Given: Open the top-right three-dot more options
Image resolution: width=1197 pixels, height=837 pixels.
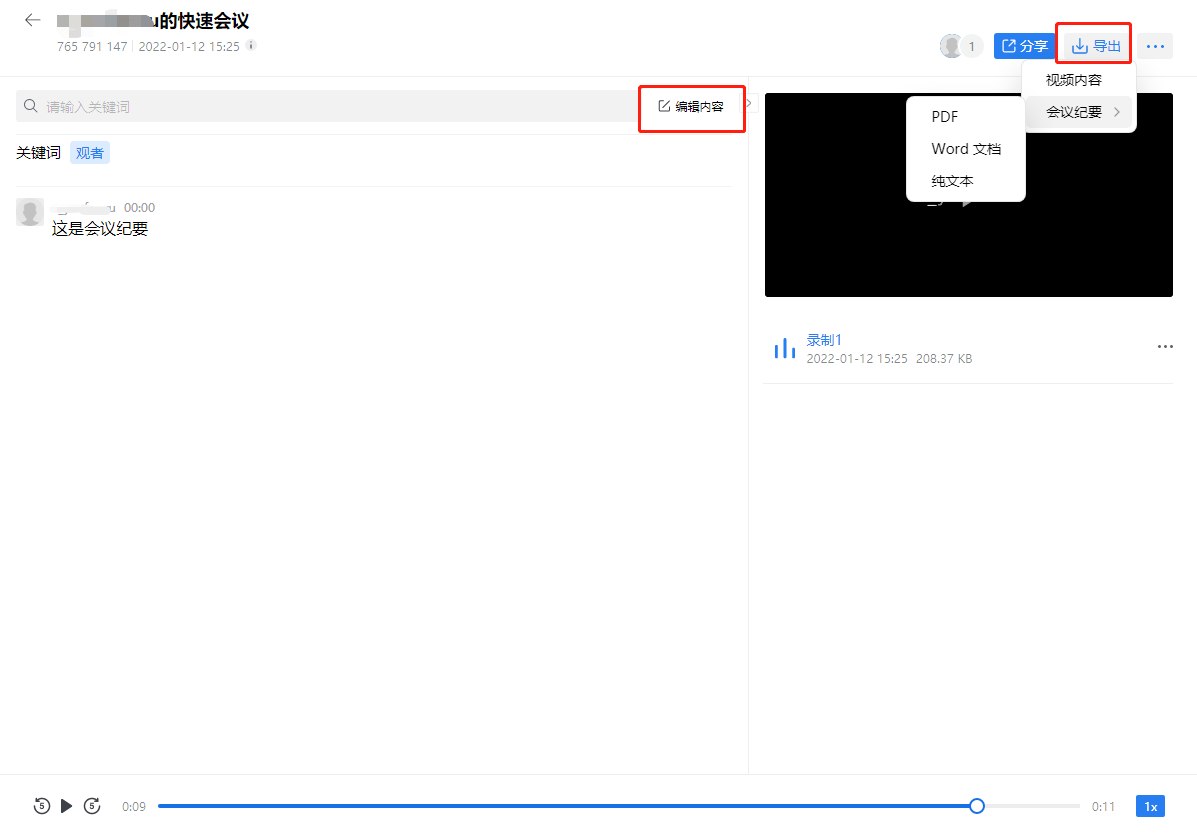Looking at the screenshot, I should coord(1155,47).
